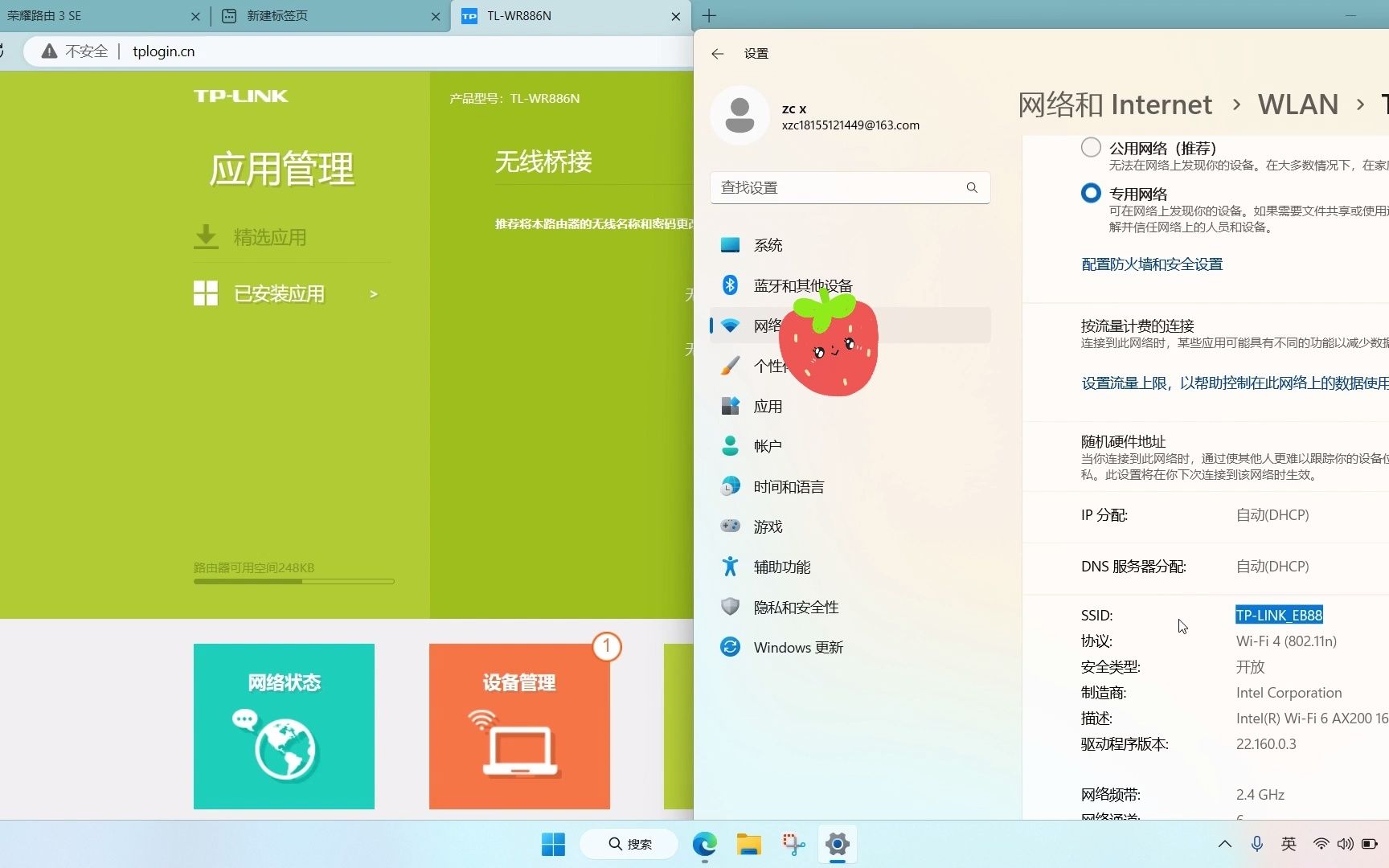Click 网络和 Internet breadcrumb
Viewport: 1389px width, 868px height.
1115,104
